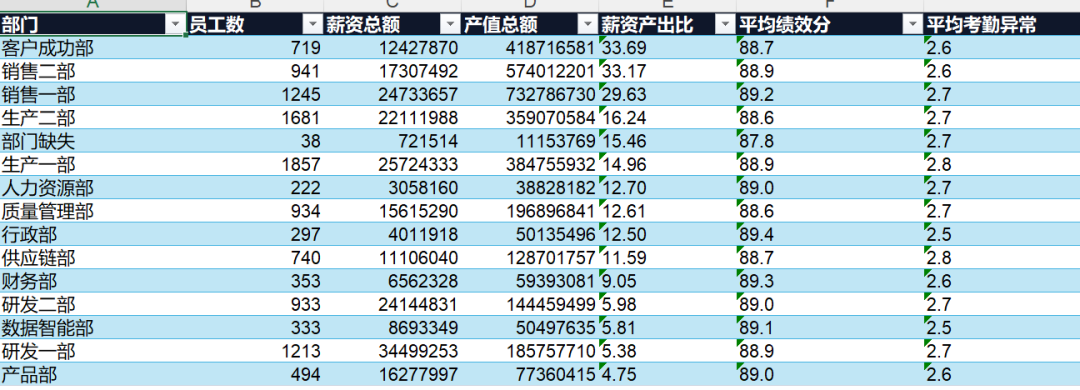Open the 产值总额 column filter arrow
Image resolution: width=1080 pixels, height=390 pixels.
(589, 25)
